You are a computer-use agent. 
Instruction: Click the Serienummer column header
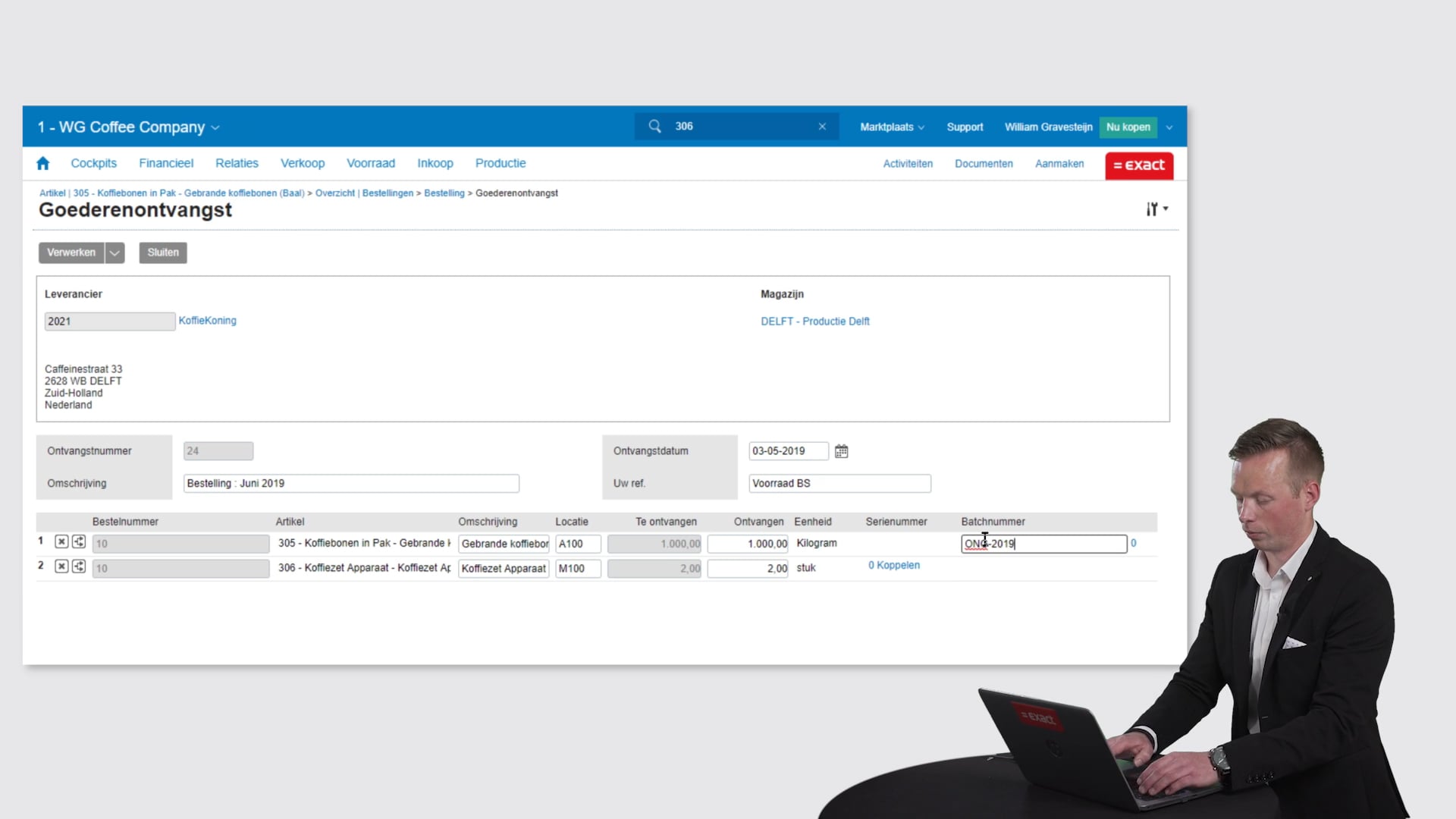[896, 522]
